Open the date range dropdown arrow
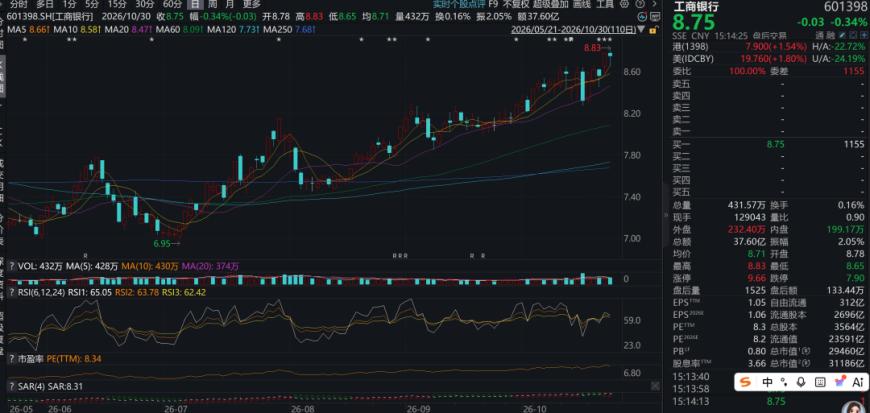Viewport: 870px width, 413px height. [642, 28]
